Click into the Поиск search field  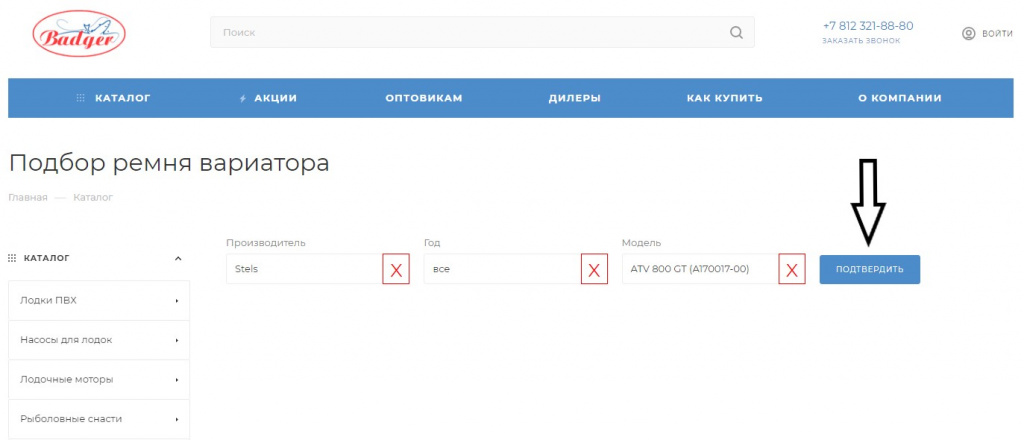[470, 33]
